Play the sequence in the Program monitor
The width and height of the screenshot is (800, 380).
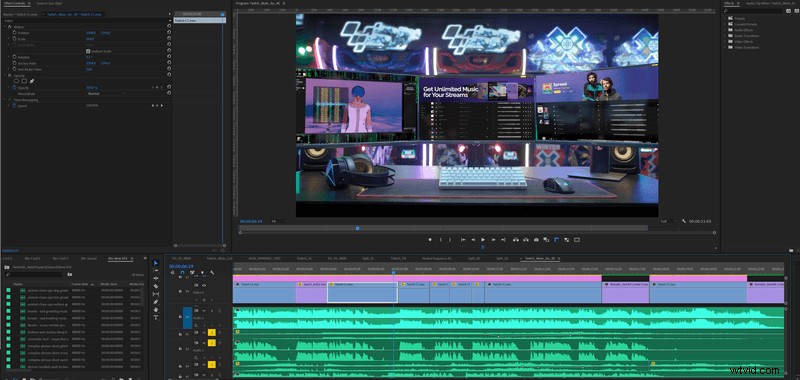(483, 239)
